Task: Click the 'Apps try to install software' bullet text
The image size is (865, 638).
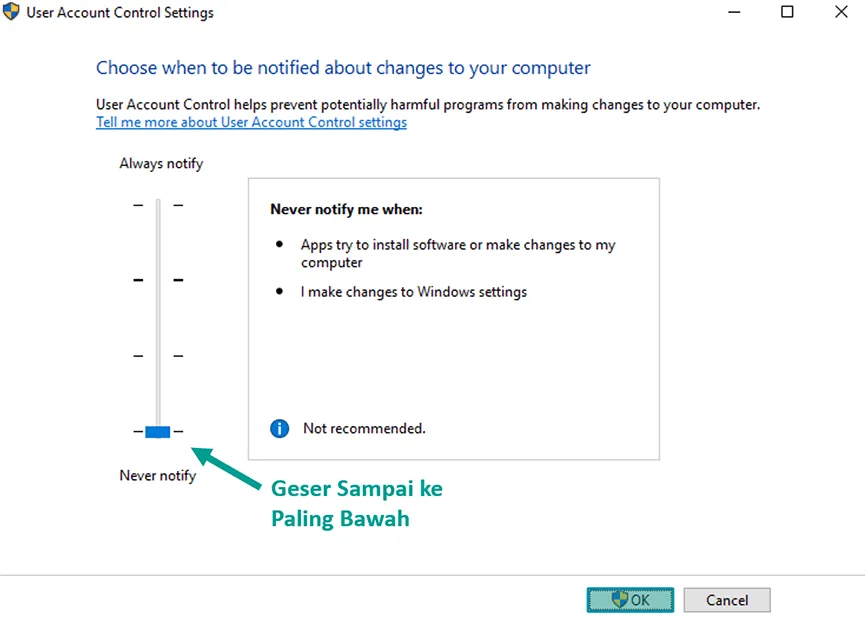Action: click(458, 253)
